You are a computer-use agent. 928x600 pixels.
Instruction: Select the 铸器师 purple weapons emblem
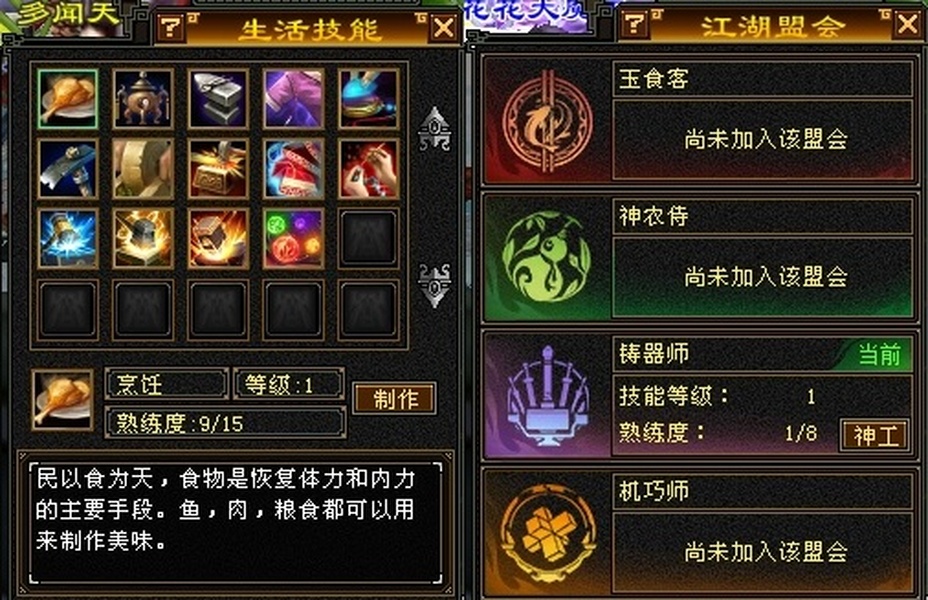547,397
